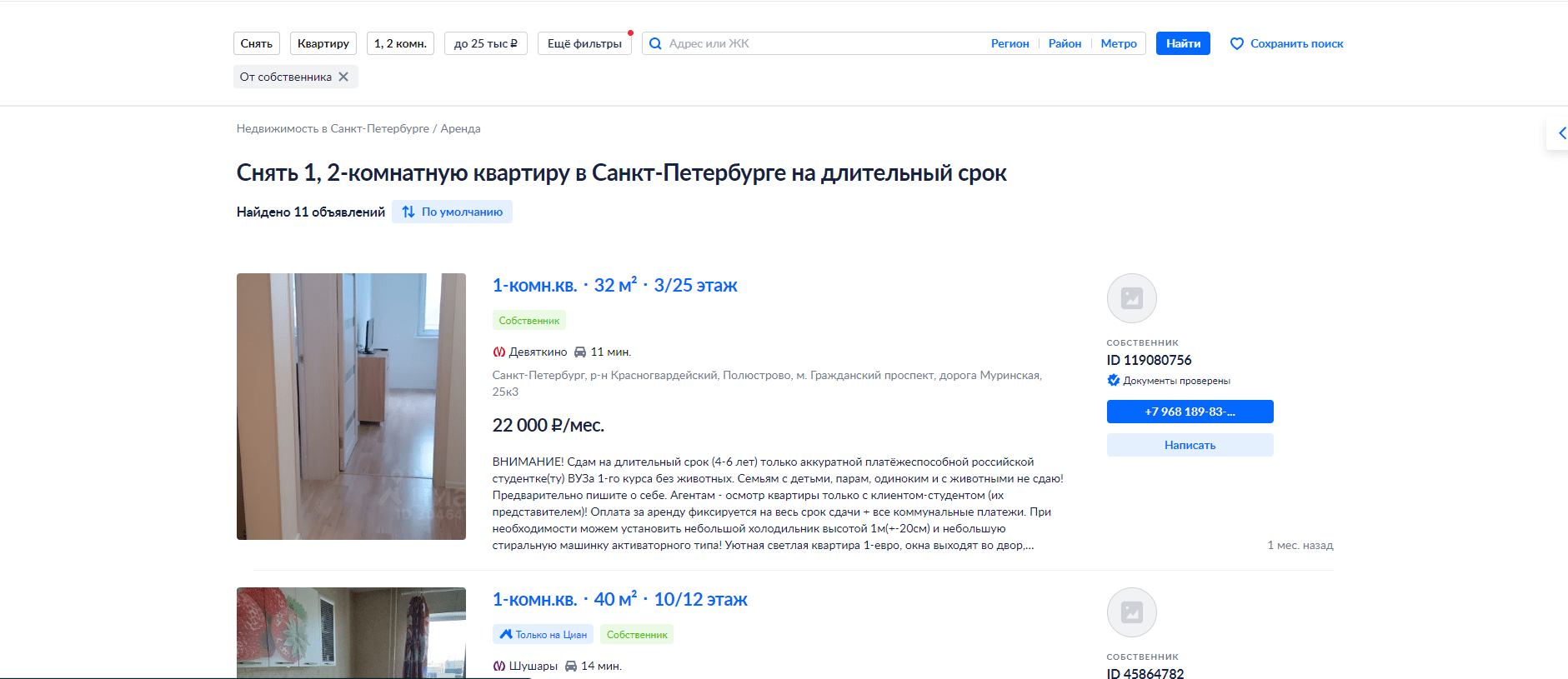Viewport: 1568px width, 679px height.
Task: Click the Шушары metro station name
Action: [x=533, y=666]
